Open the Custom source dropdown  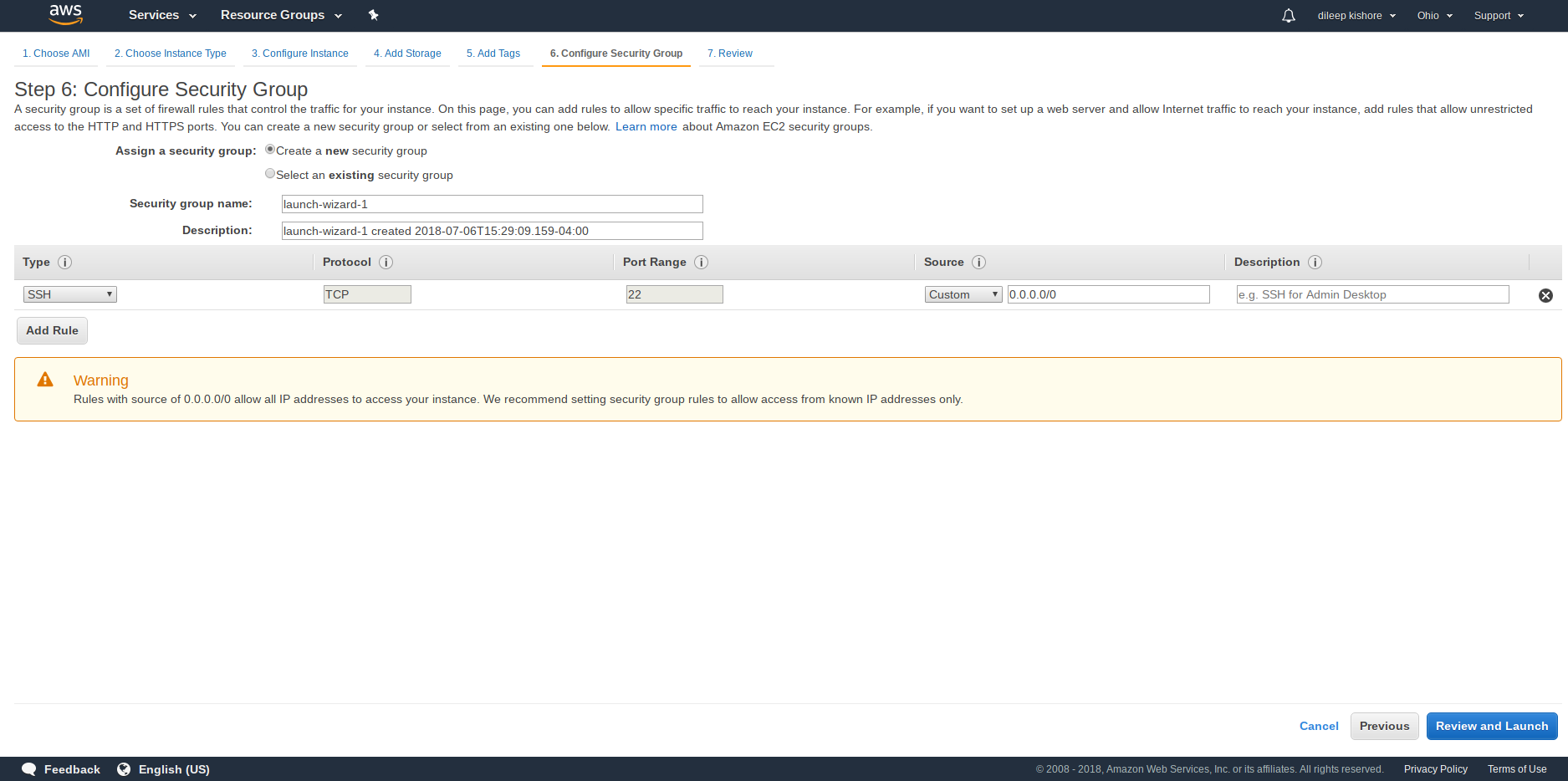click(963, 294)
